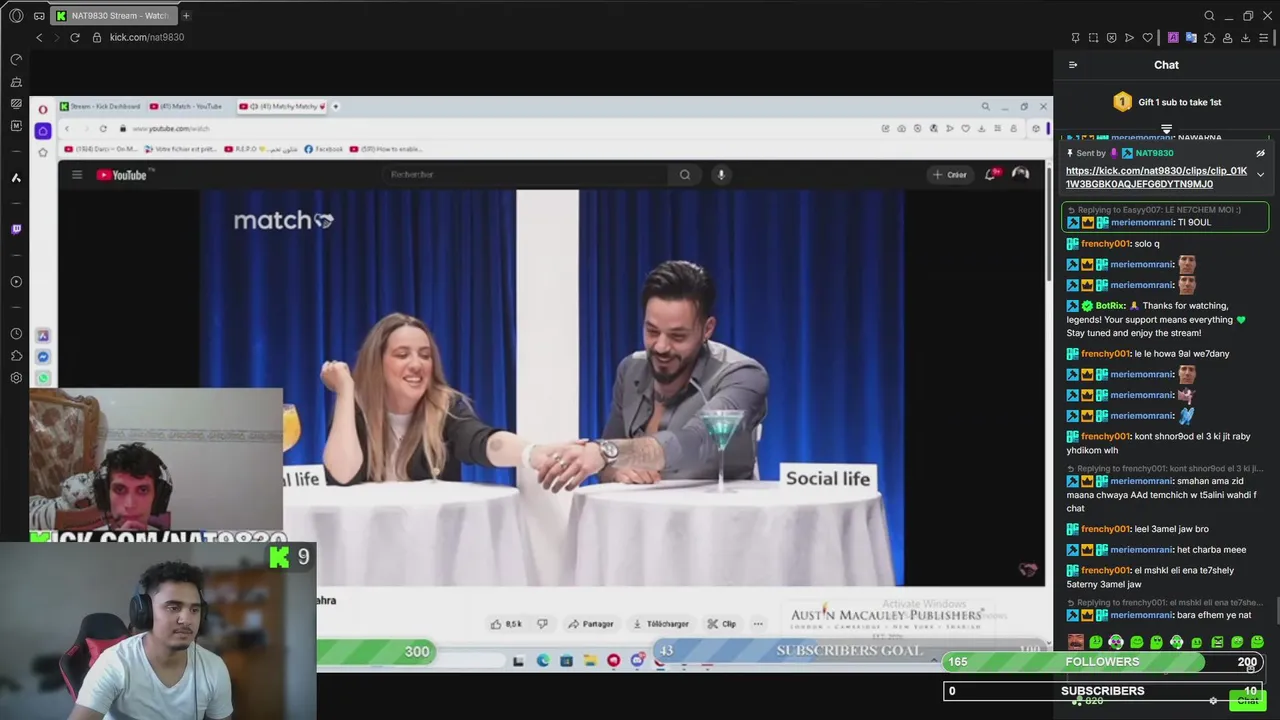The image size is (1280, 720).
Task: Click the green Chat button
Action: coord(1247,701)
